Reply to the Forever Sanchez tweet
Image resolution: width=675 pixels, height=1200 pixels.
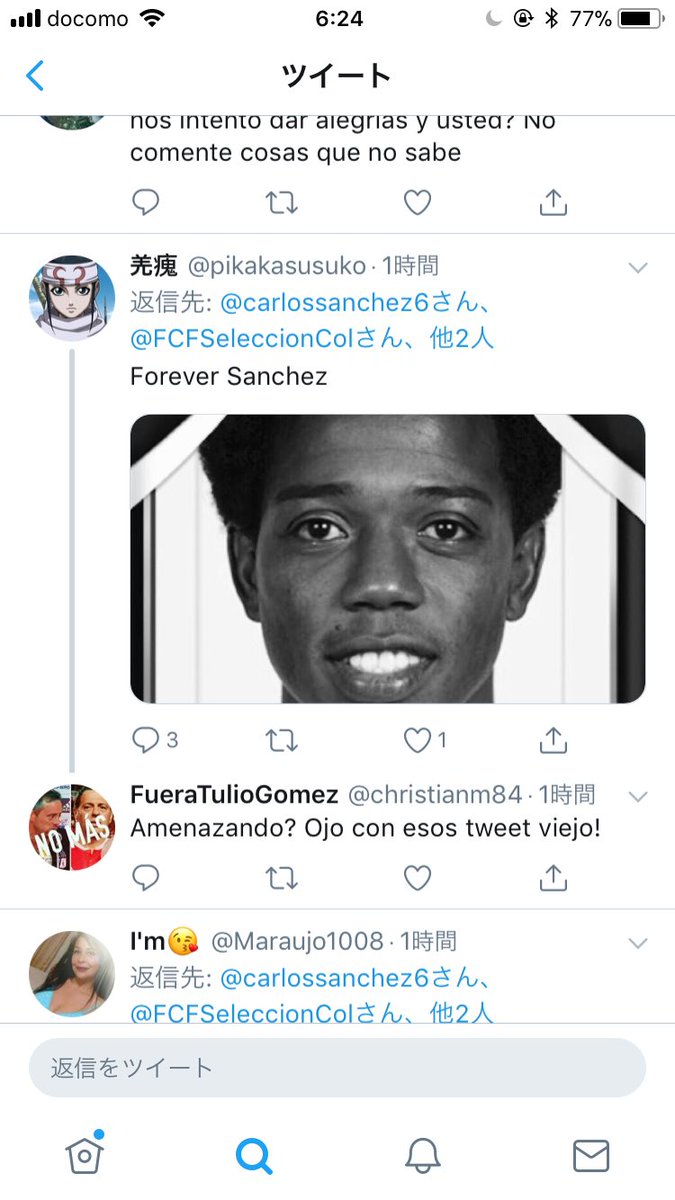pos(146,740)
